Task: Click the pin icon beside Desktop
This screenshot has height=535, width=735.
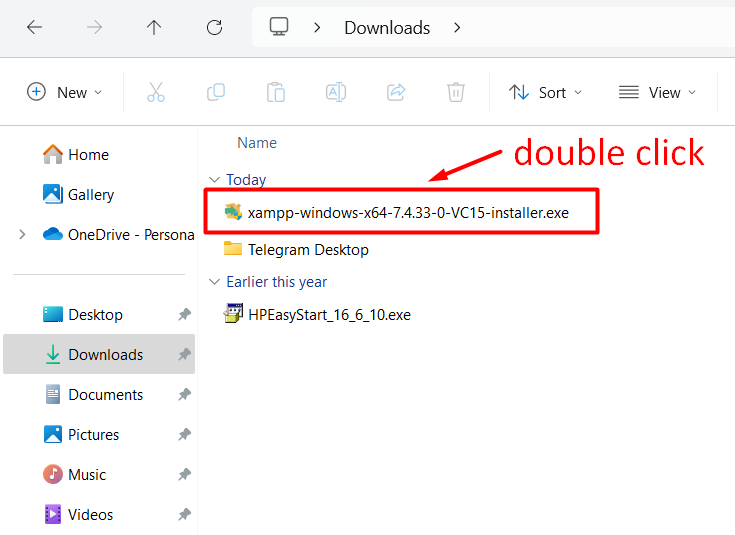Action: coord(184,314)
